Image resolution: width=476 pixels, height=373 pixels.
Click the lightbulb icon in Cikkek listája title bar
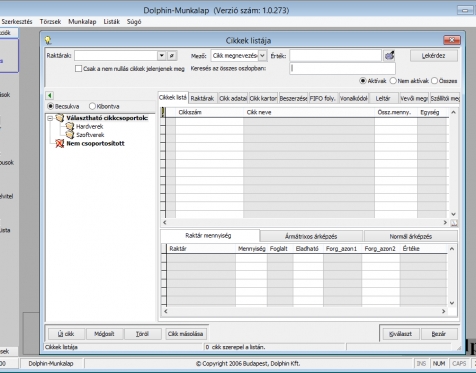pos(48,40)
